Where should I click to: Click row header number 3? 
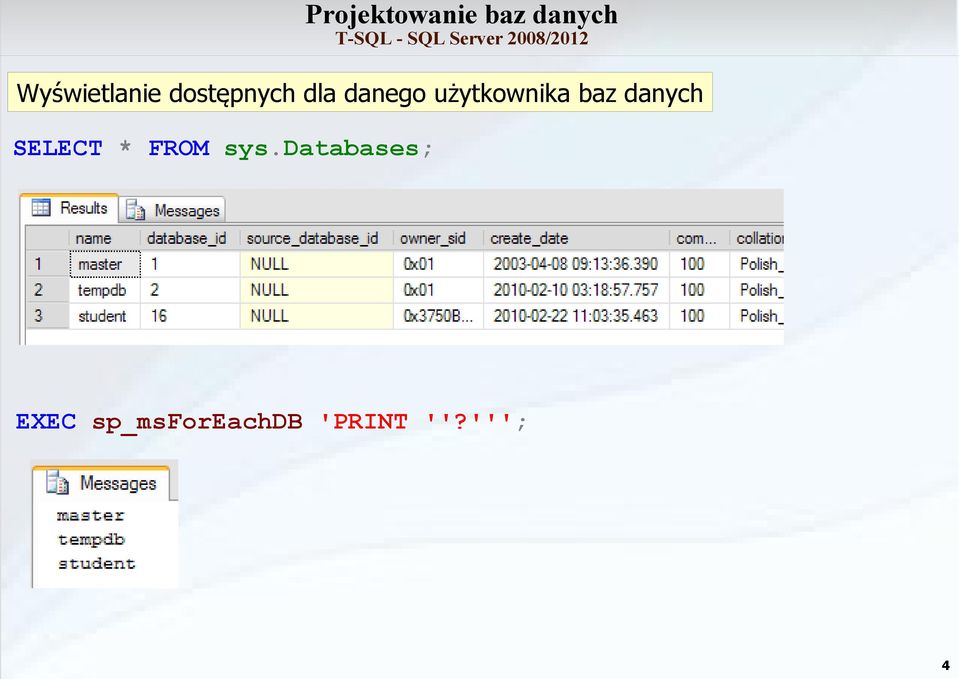[47, 316]
